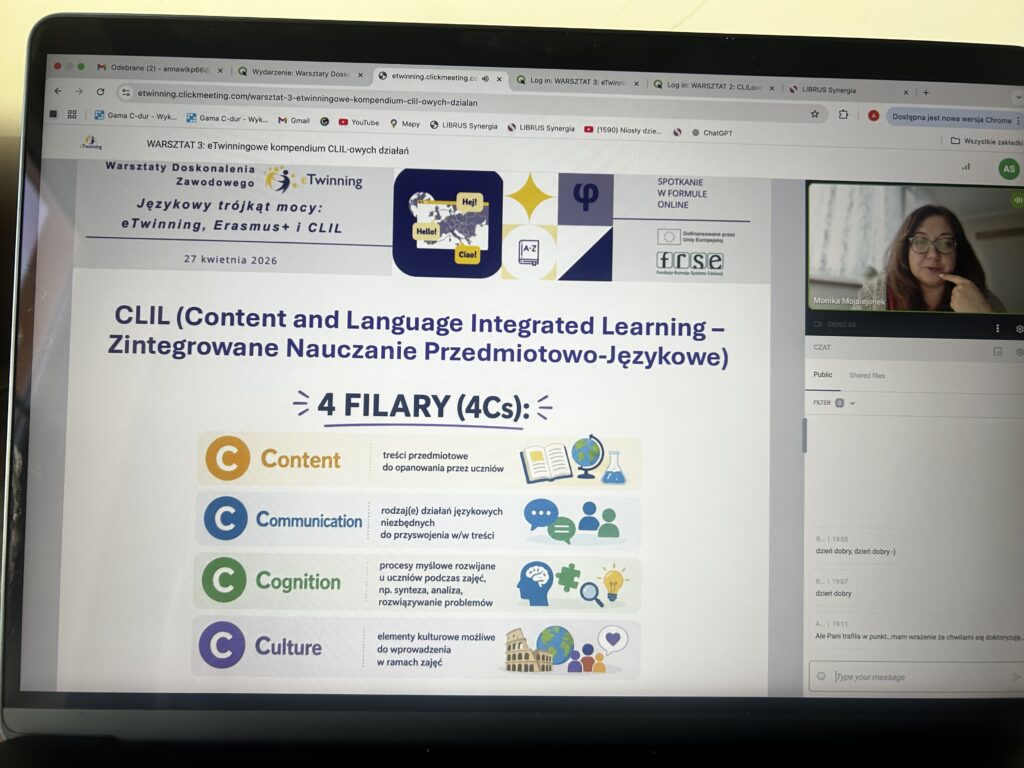This screenshot has height=768, width=1024.
Task: Open the Google G bookmark icon
Action: (324, 121)
